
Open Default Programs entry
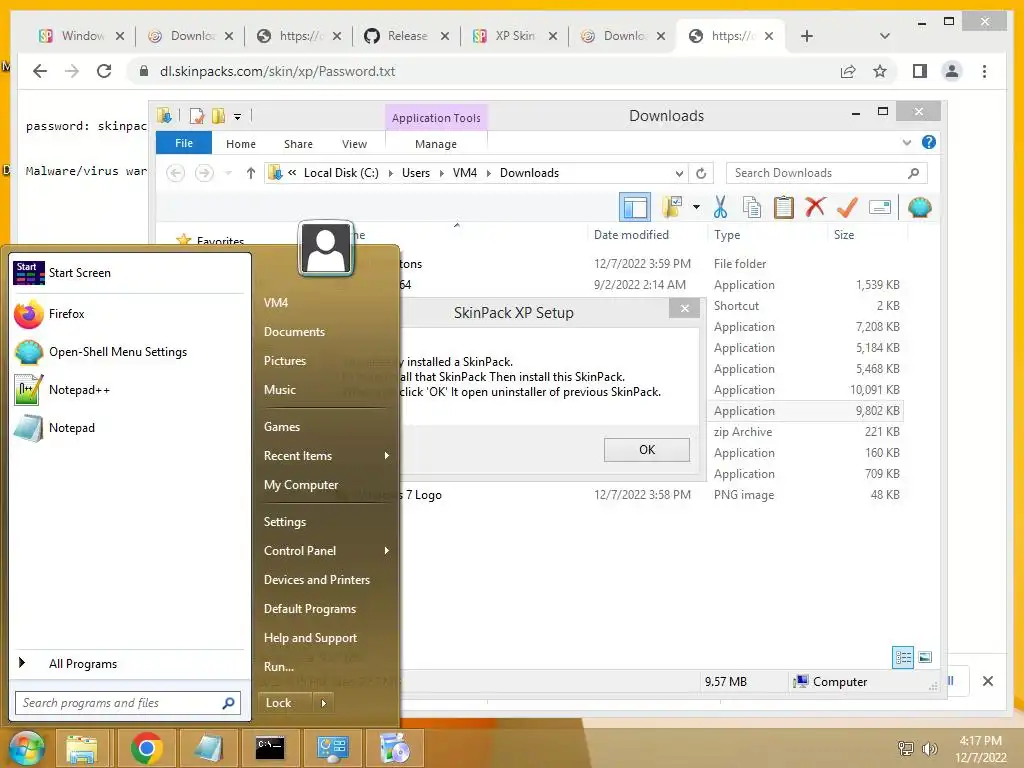(x=310, y=609)
